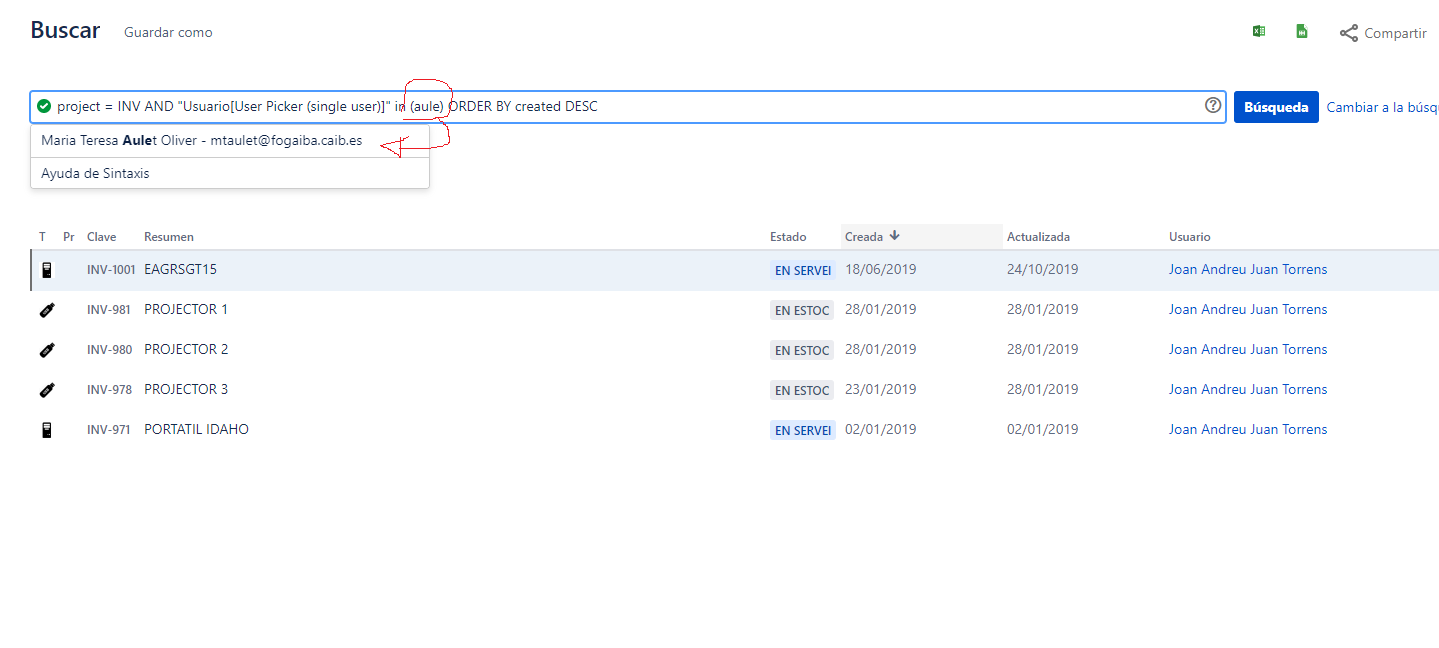Click Guardar como to save the filter
The width and height of the screenshot is (1439, 648).
click(168, 32)
